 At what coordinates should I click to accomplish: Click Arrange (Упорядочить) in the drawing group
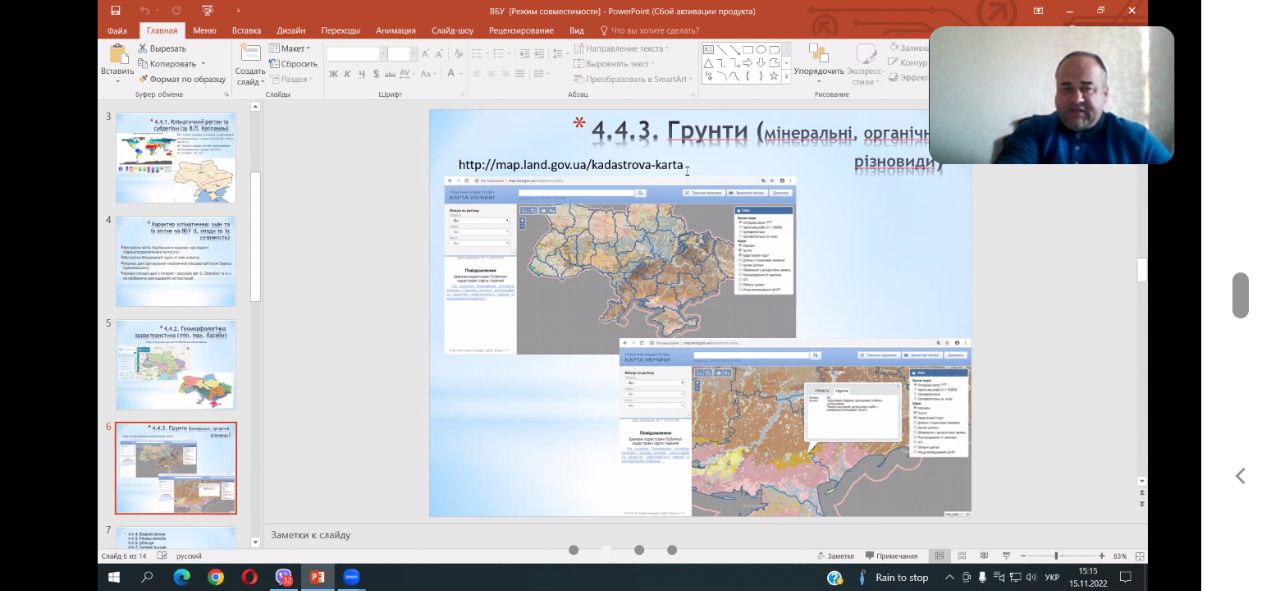[x=819, y=60]
